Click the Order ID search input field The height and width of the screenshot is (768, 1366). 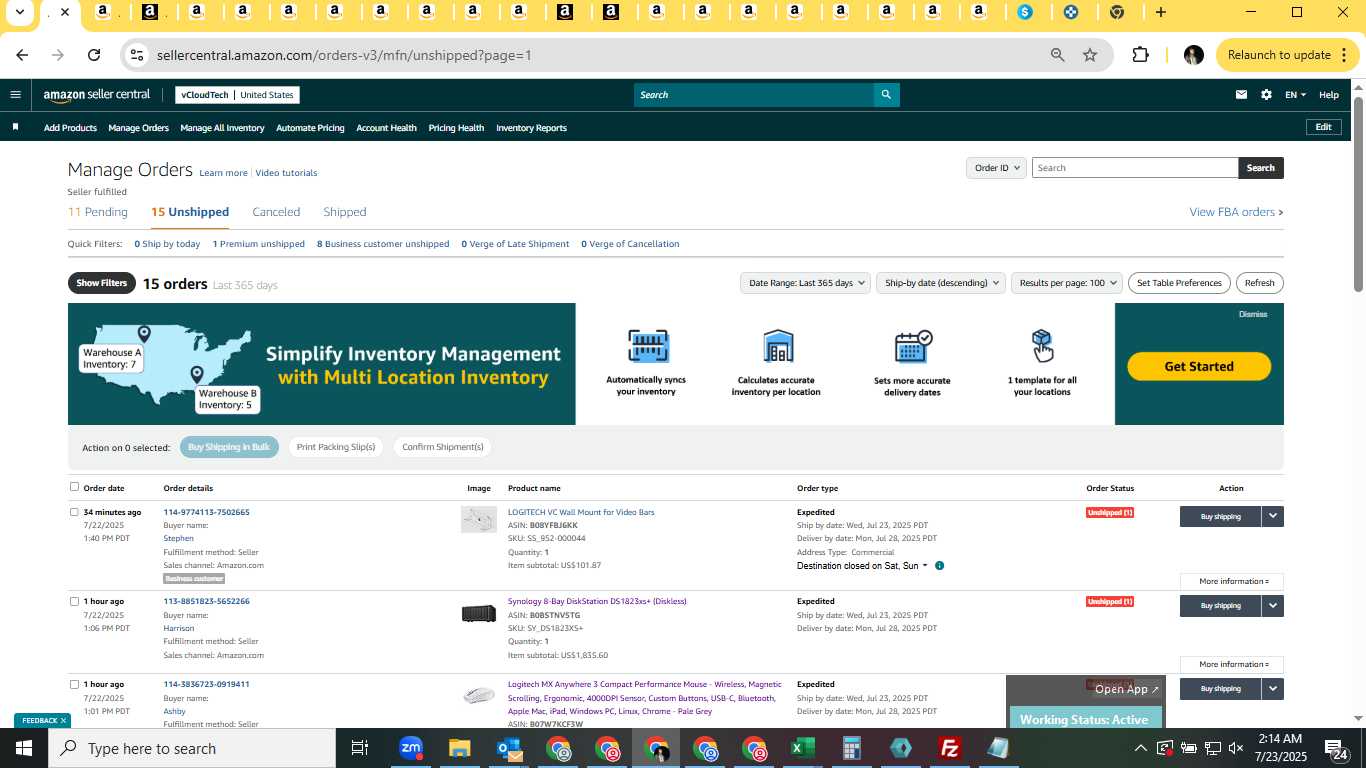[1135, 168]
